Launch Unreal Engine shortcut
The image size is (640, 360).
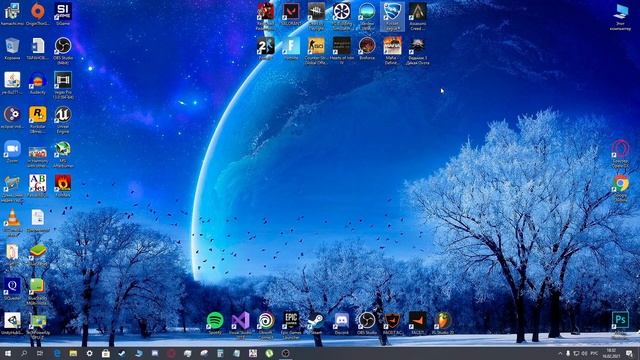click(x=63, y=119)
